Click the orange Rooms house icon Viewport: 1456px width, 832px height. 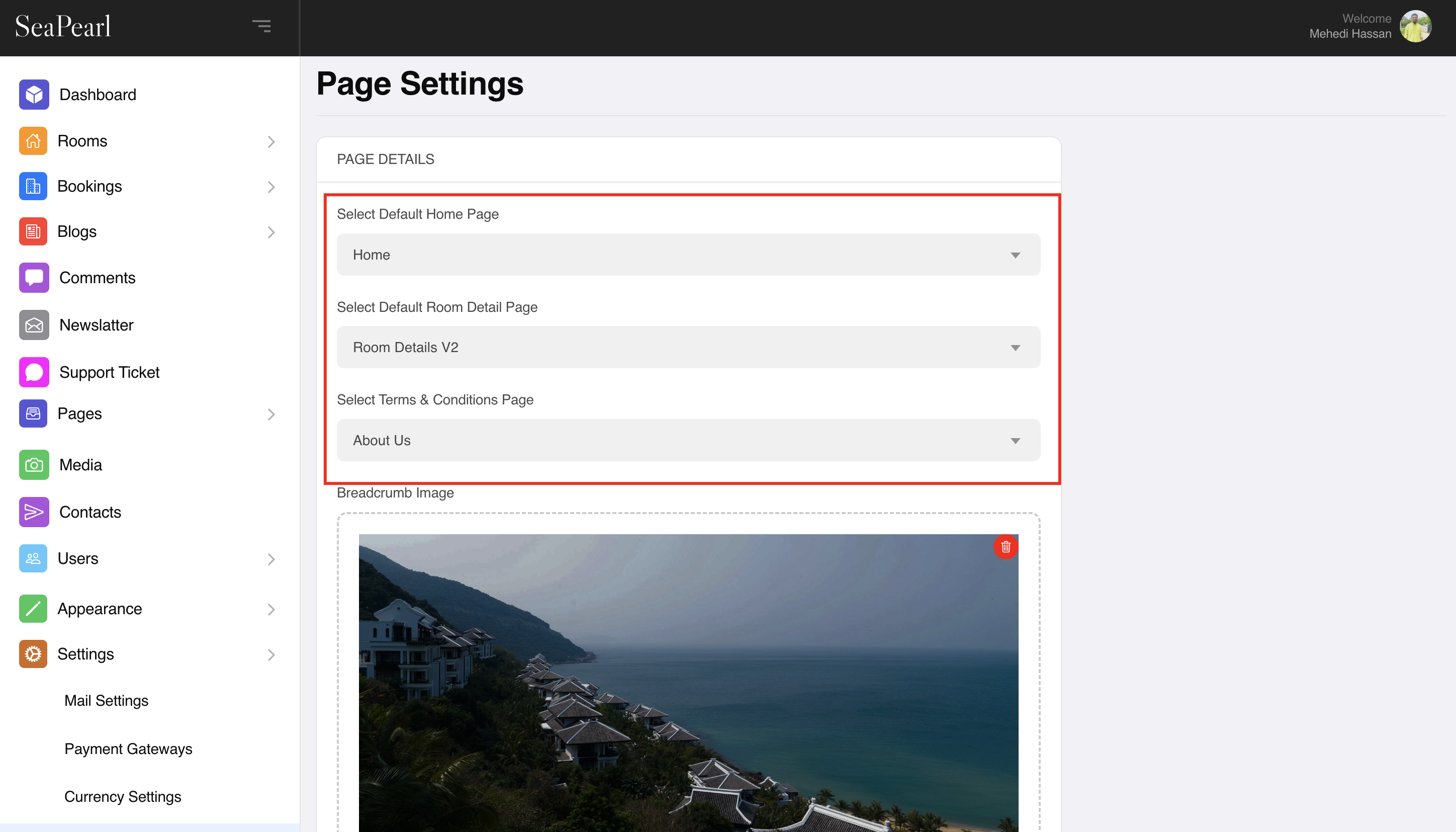click(33, 140)
